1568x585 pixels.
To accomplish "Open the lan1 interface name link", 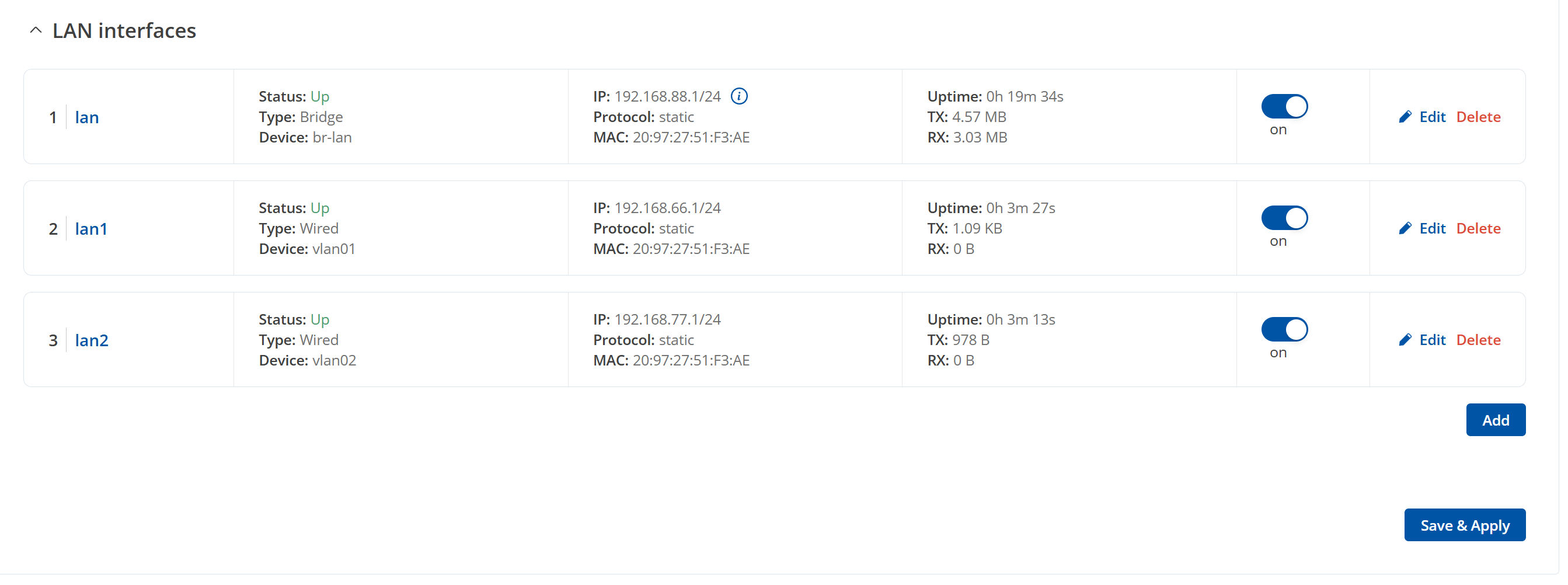I will tap(91, 228).
